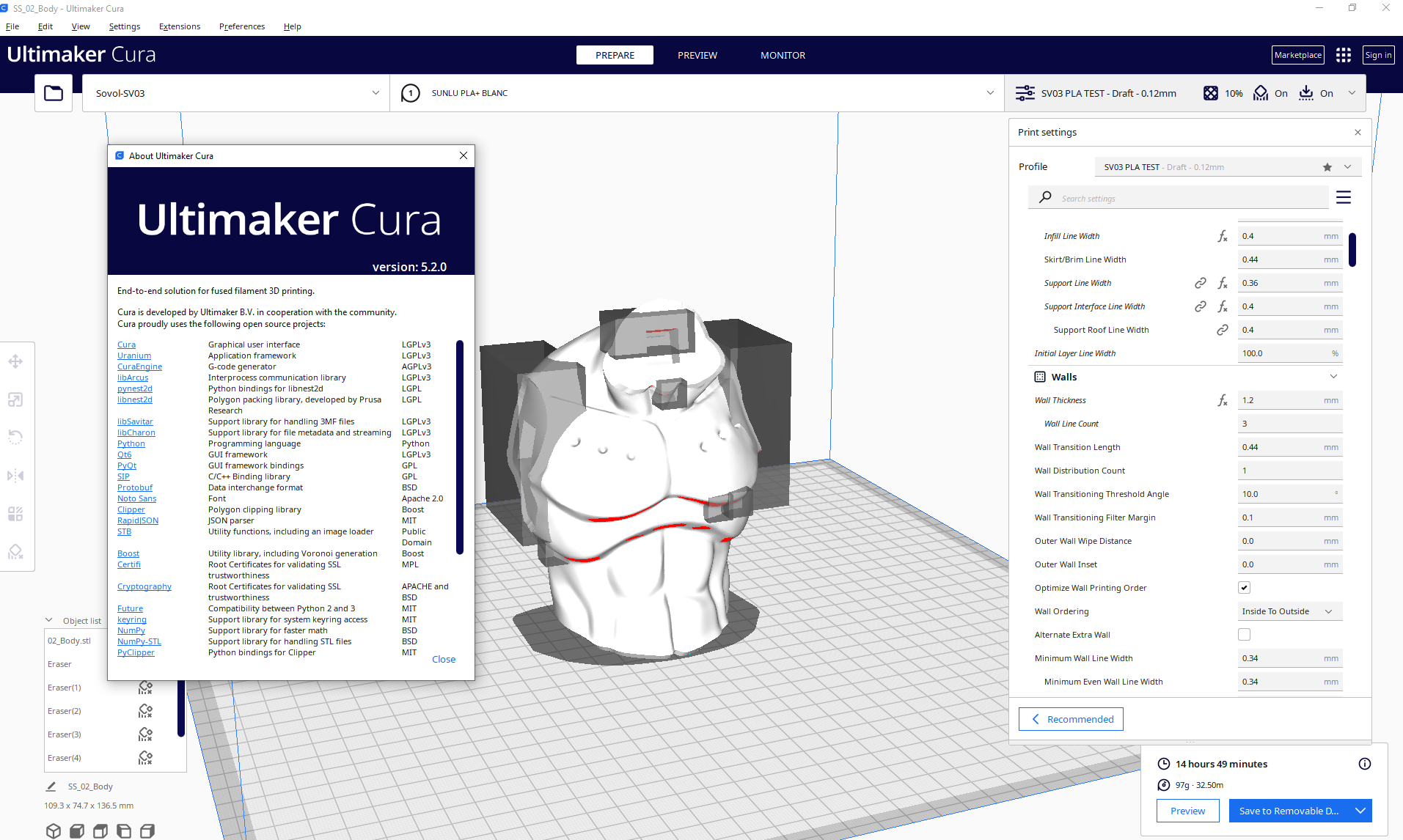Open the SUNLU PLA+ BLANC material dropdown

(697, 93)
